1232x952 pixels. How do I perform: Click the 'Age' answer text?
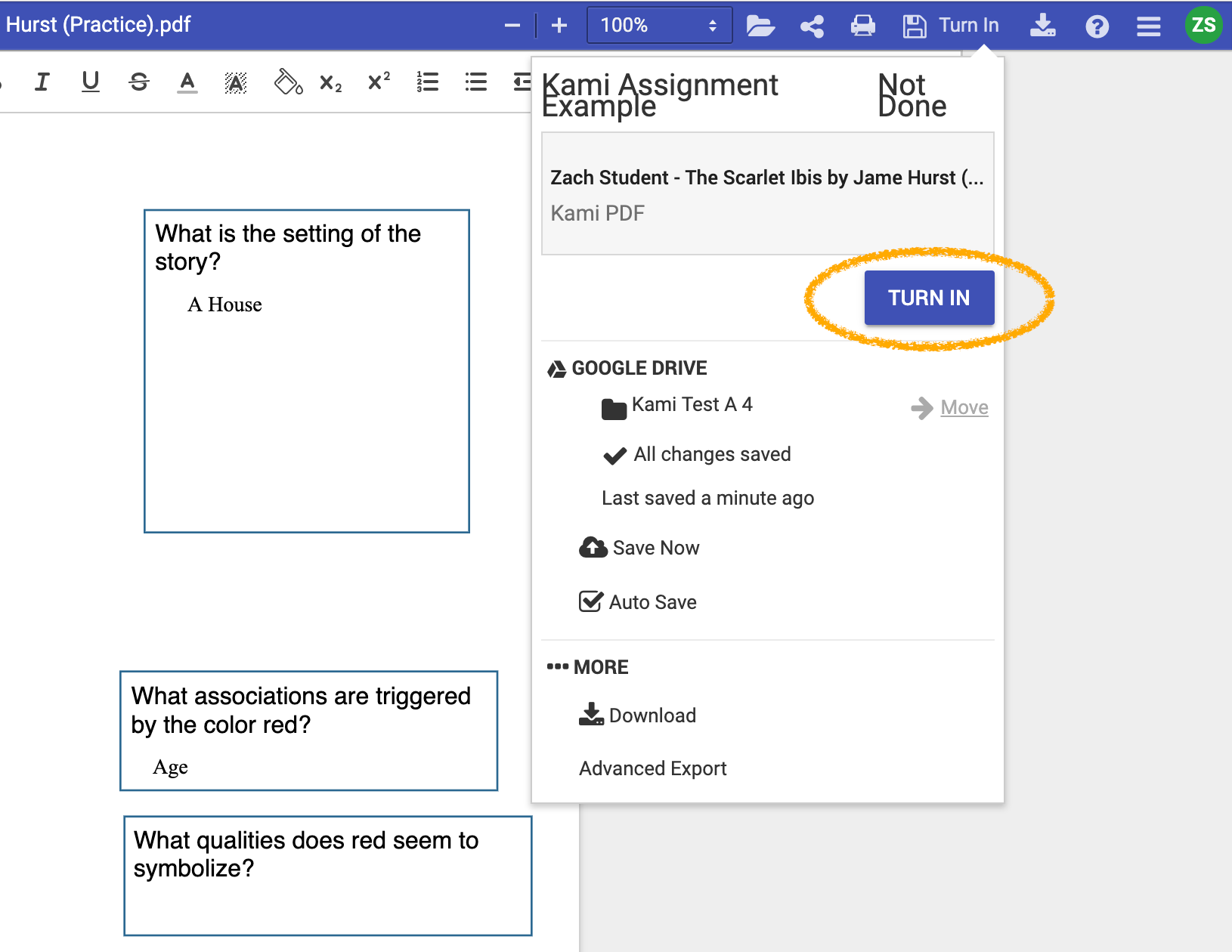pos(170,768)
